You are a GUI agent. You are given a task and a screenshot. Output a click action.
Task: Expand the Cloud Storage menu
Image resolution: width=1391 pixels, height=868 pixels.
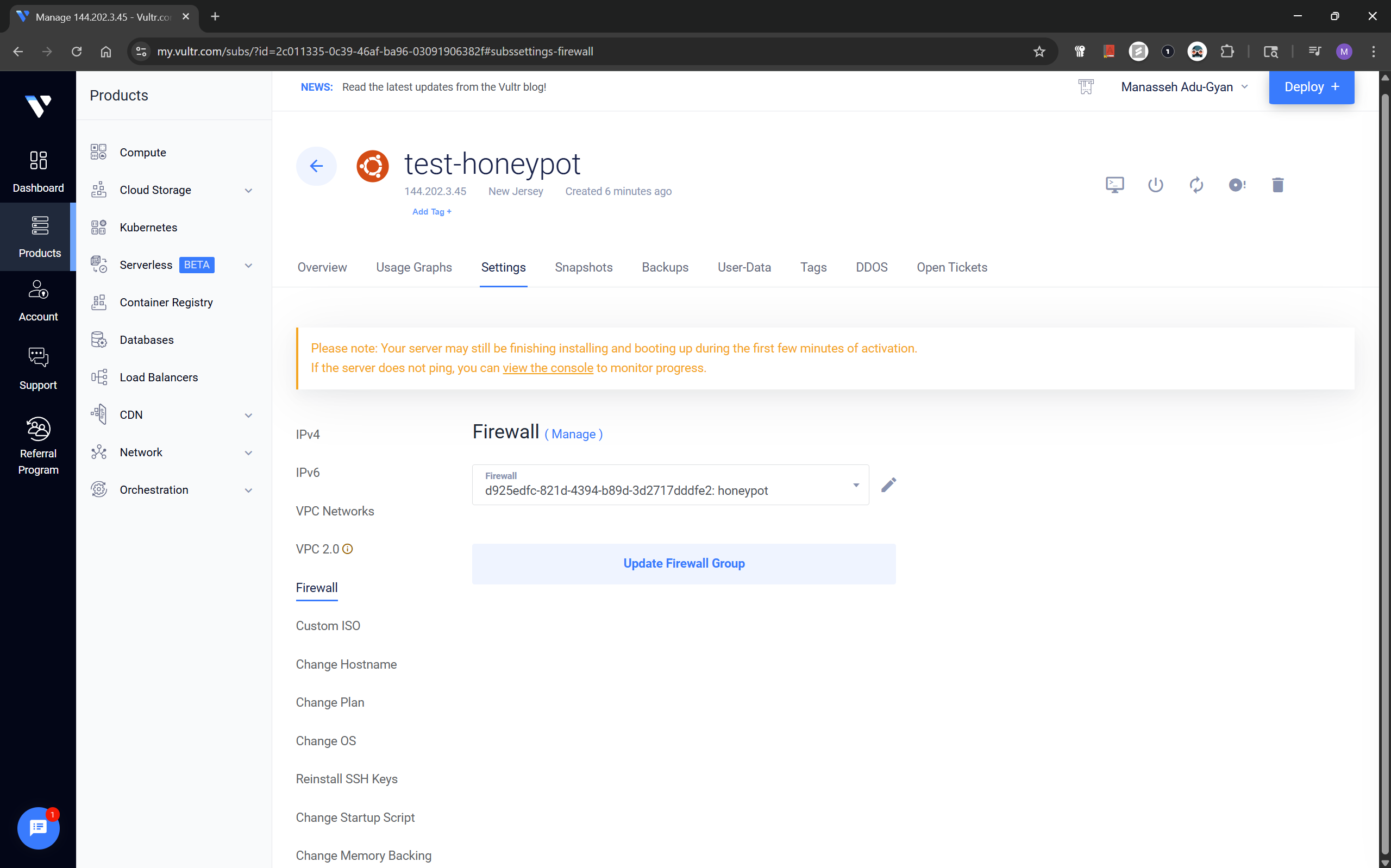tap(248, 191)
